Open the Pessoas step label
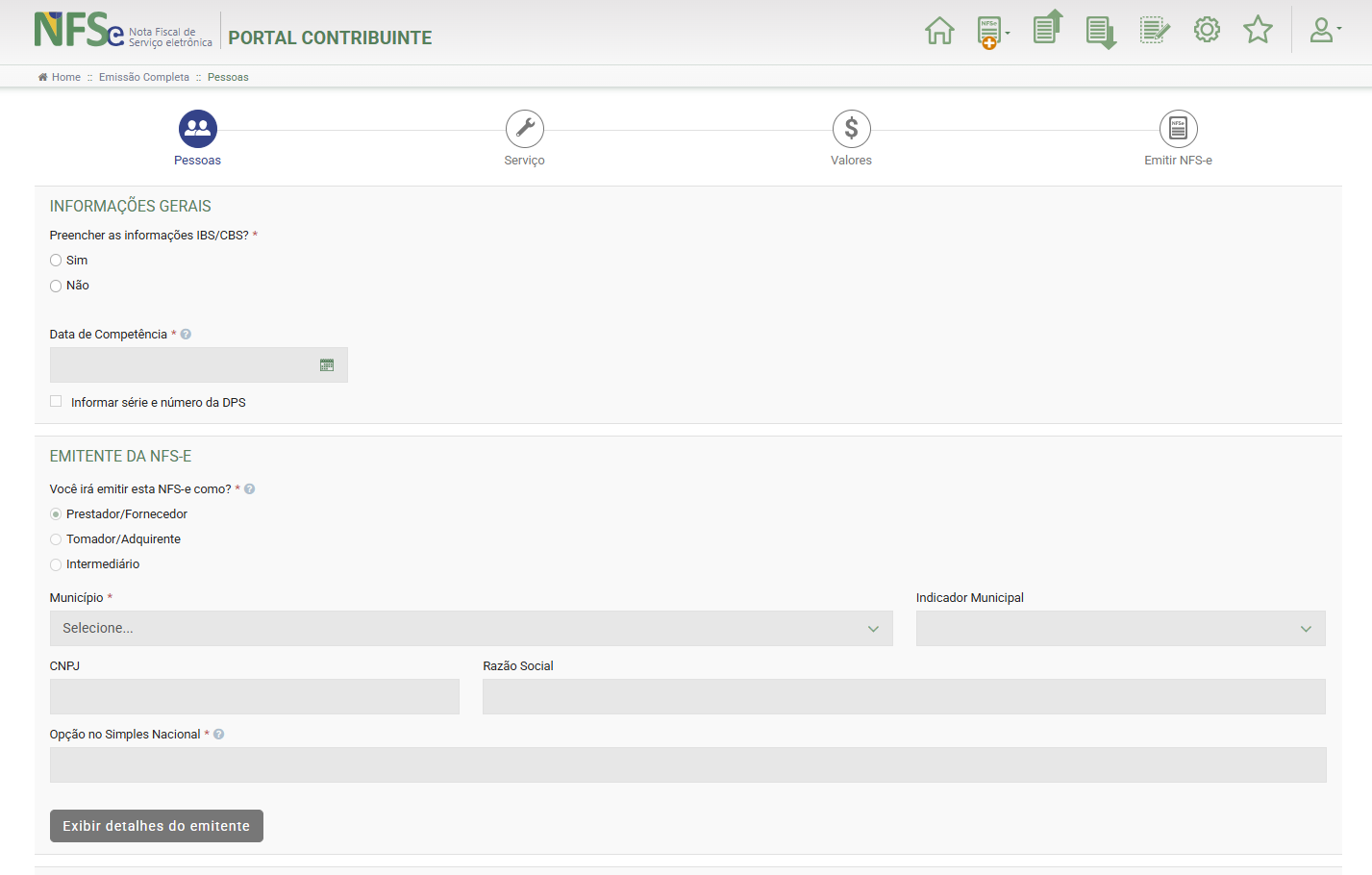The height and width of the screenshot is (875, 1372). pyautogui.click(x=197, y=161)
